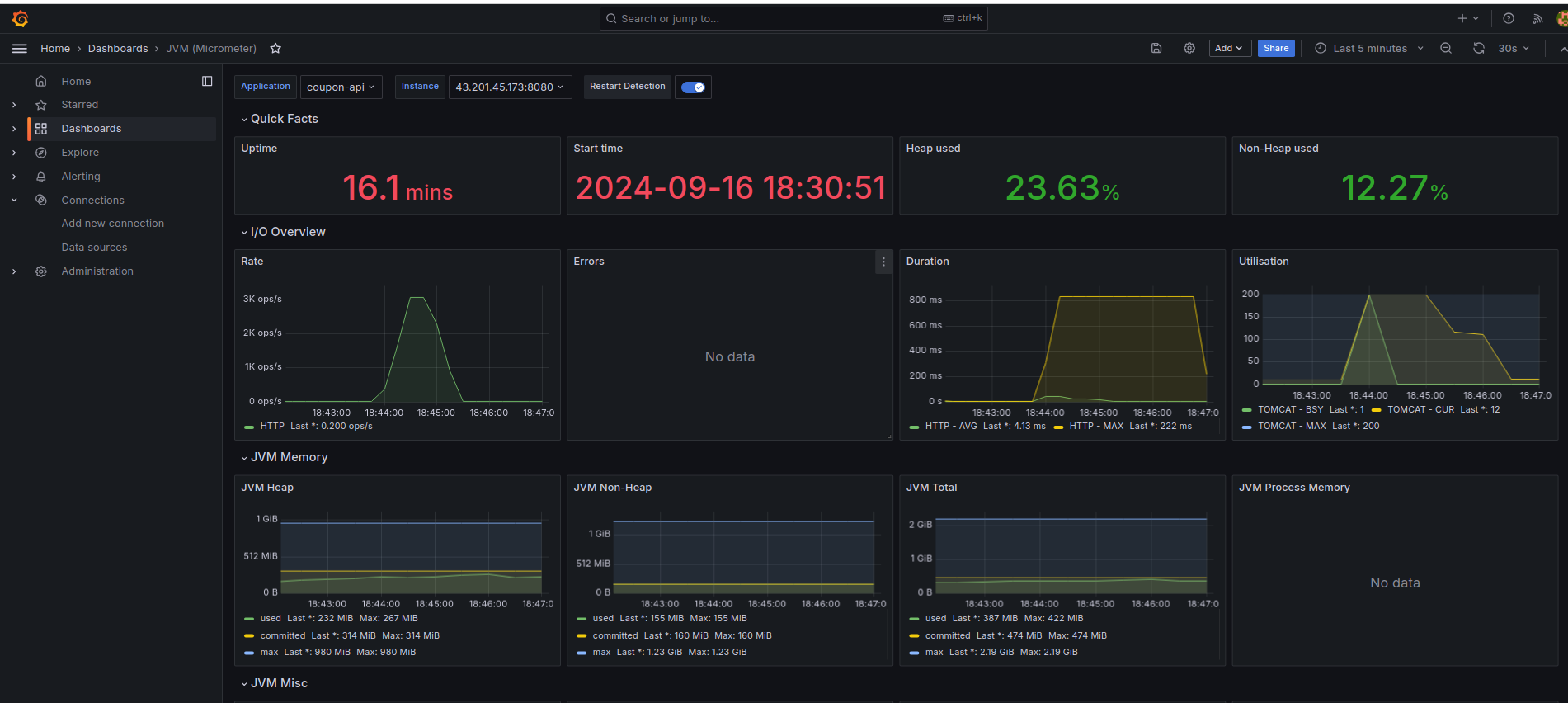Collapse the I/O Overview row
The height and width of the screenshot is (703, 1568).
coord(282,232)
